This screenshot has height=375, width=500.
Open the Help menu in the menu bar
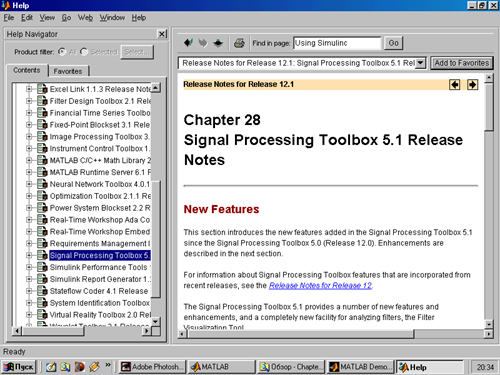tap(139, 18)
